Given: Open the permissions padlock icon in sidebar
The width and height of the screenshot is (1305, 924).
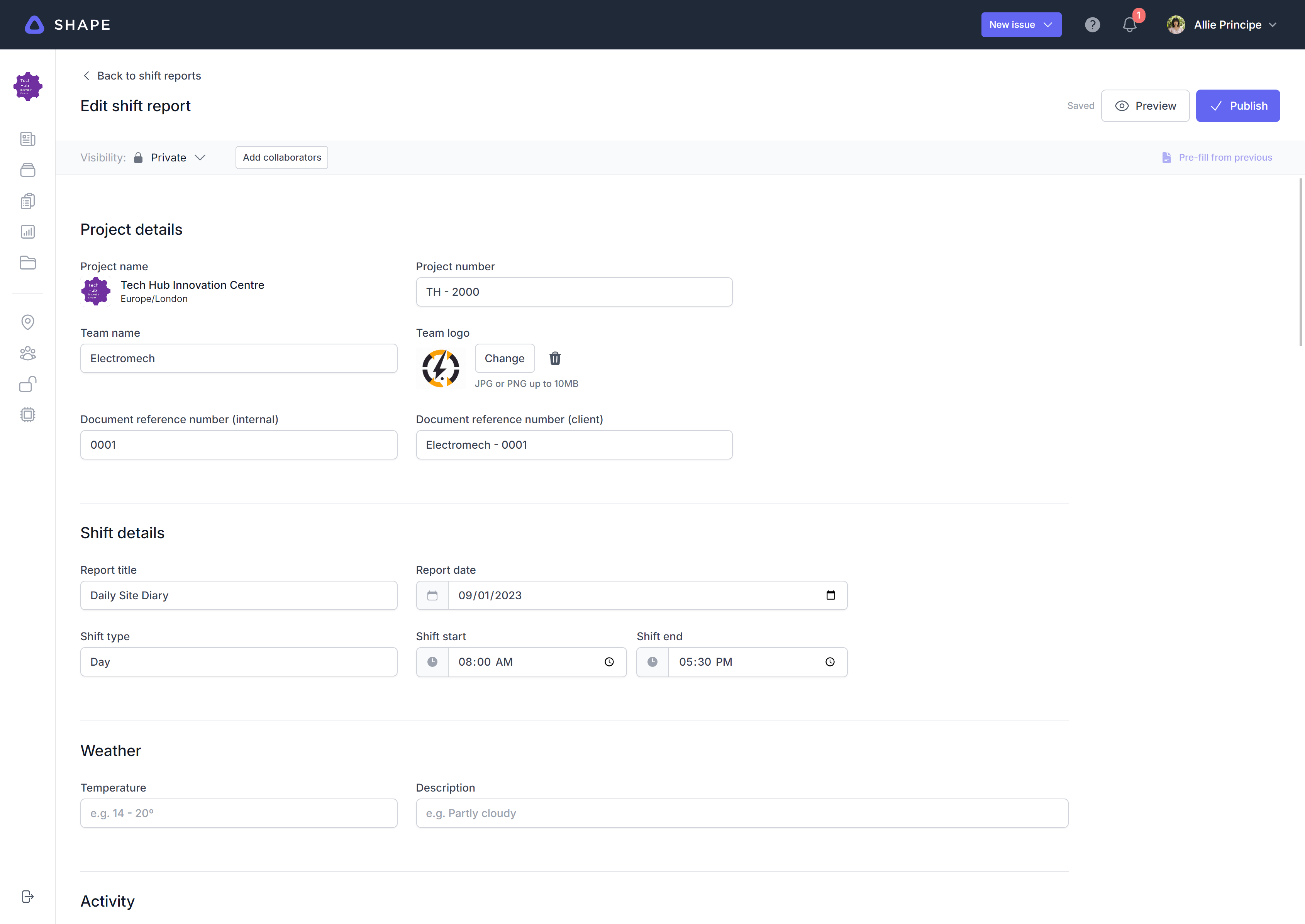Looking at the screenshot, I should (x=27, y=384).
